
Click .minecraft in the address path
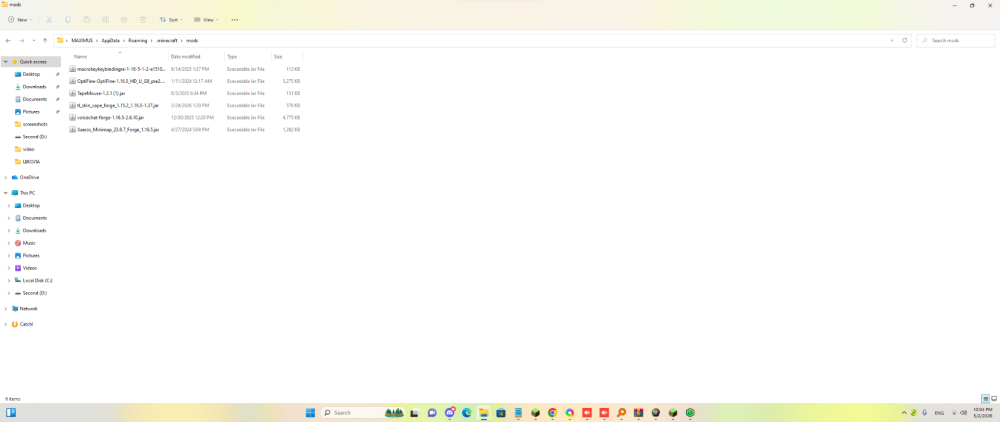(169, 40)
